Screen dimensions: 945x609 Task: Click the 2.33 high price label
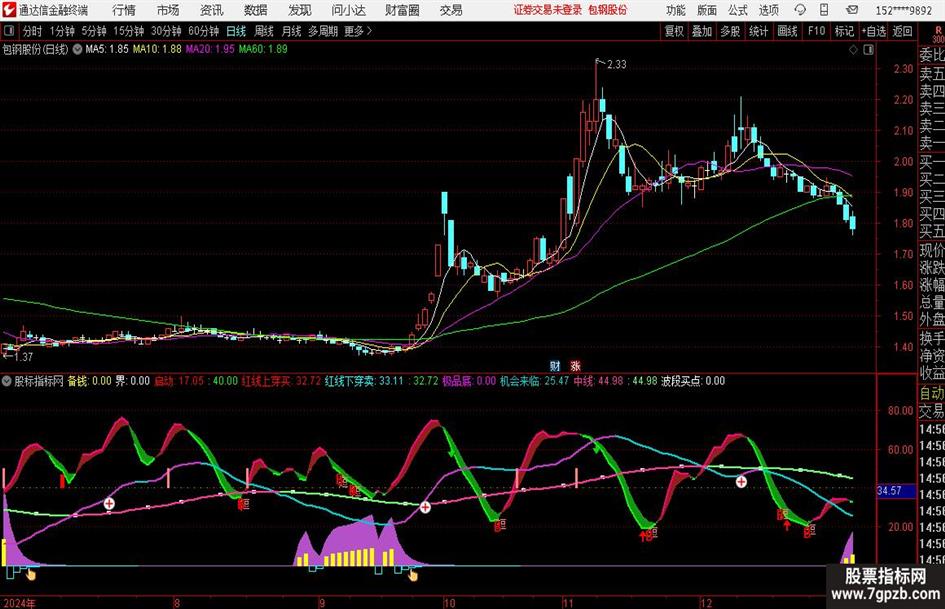[617, 64]
